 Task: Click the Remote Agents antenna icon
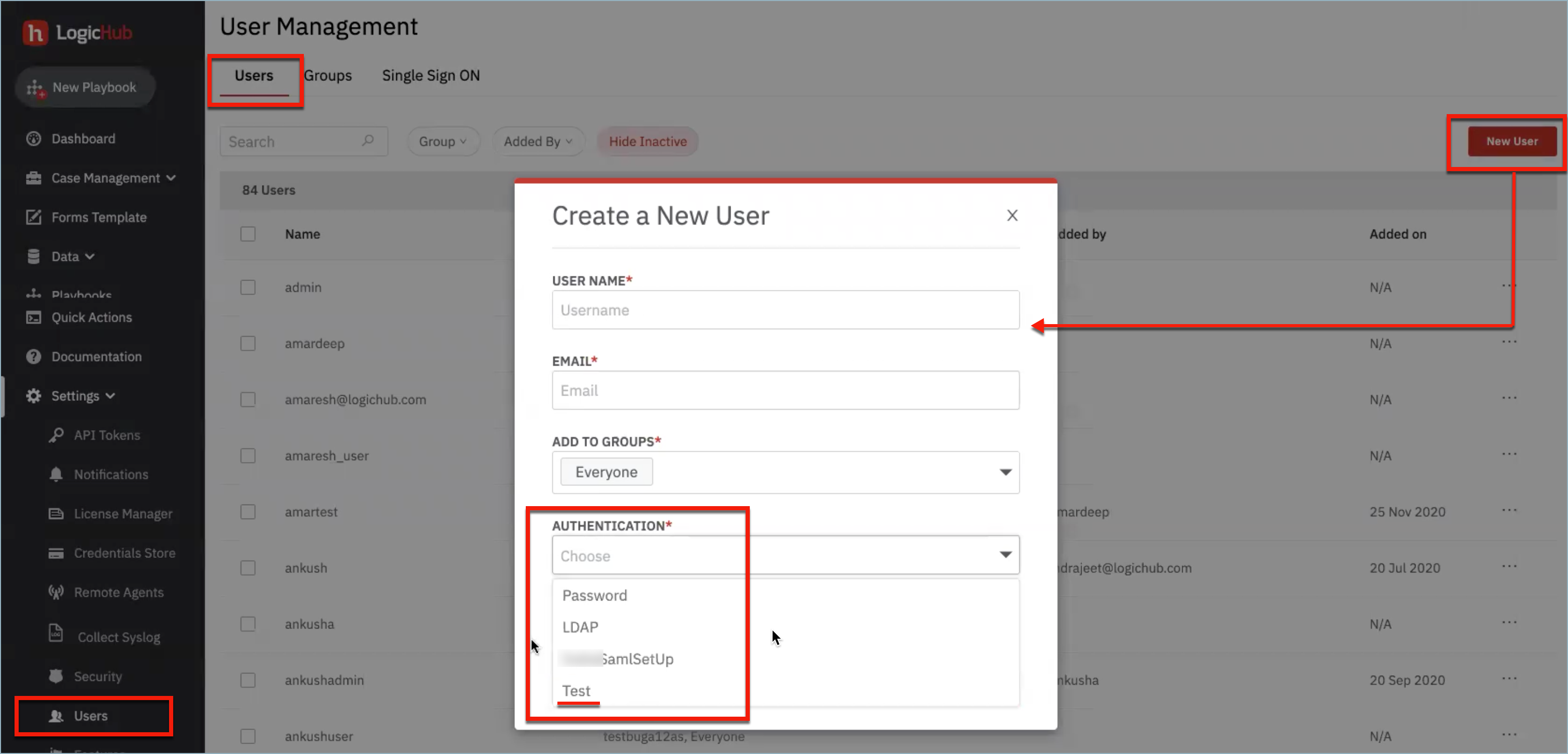point(56,592)
